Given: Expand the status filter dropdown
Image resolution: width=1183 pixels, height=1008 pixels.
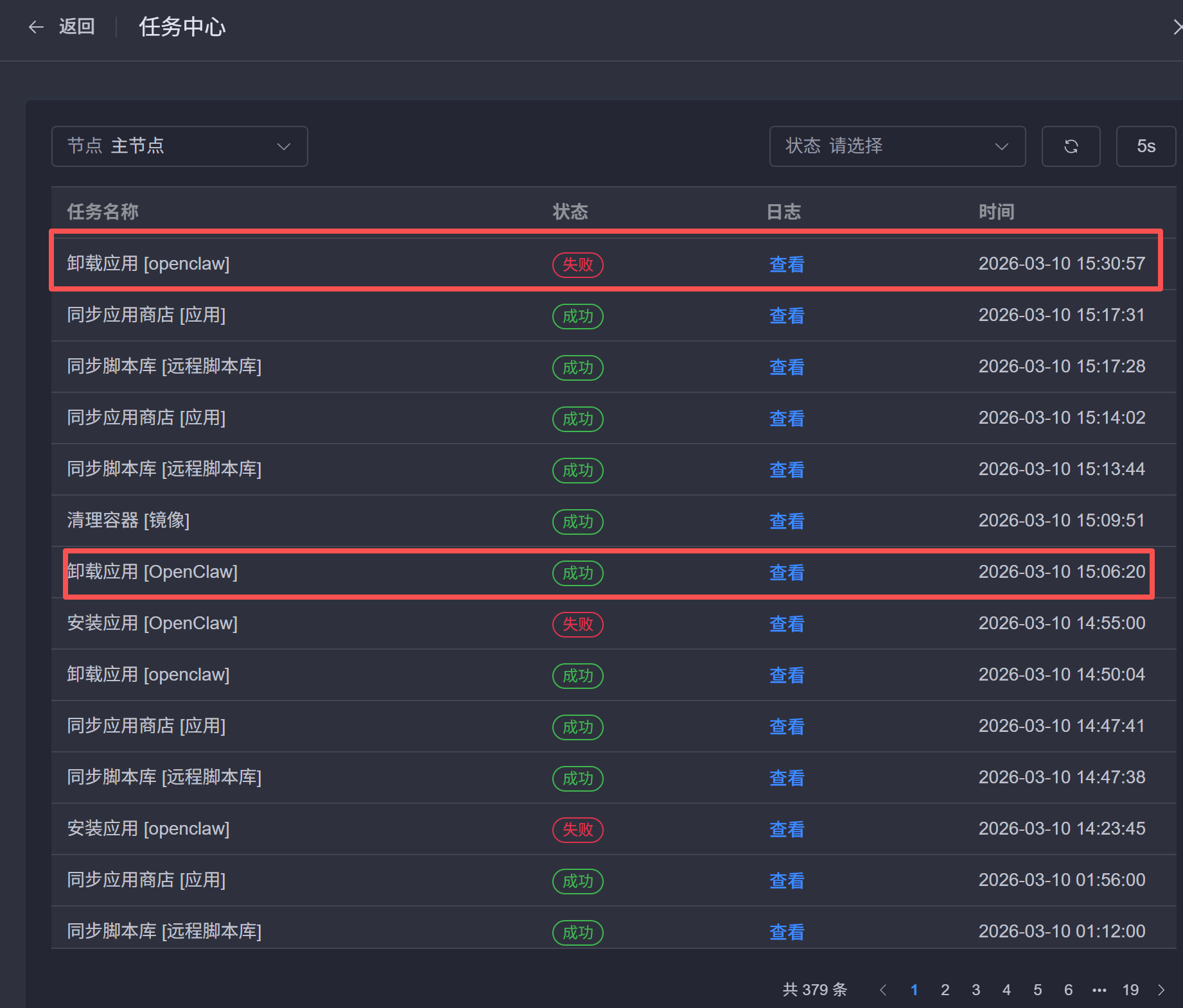Looking at the screenshot, I should 897,146.
